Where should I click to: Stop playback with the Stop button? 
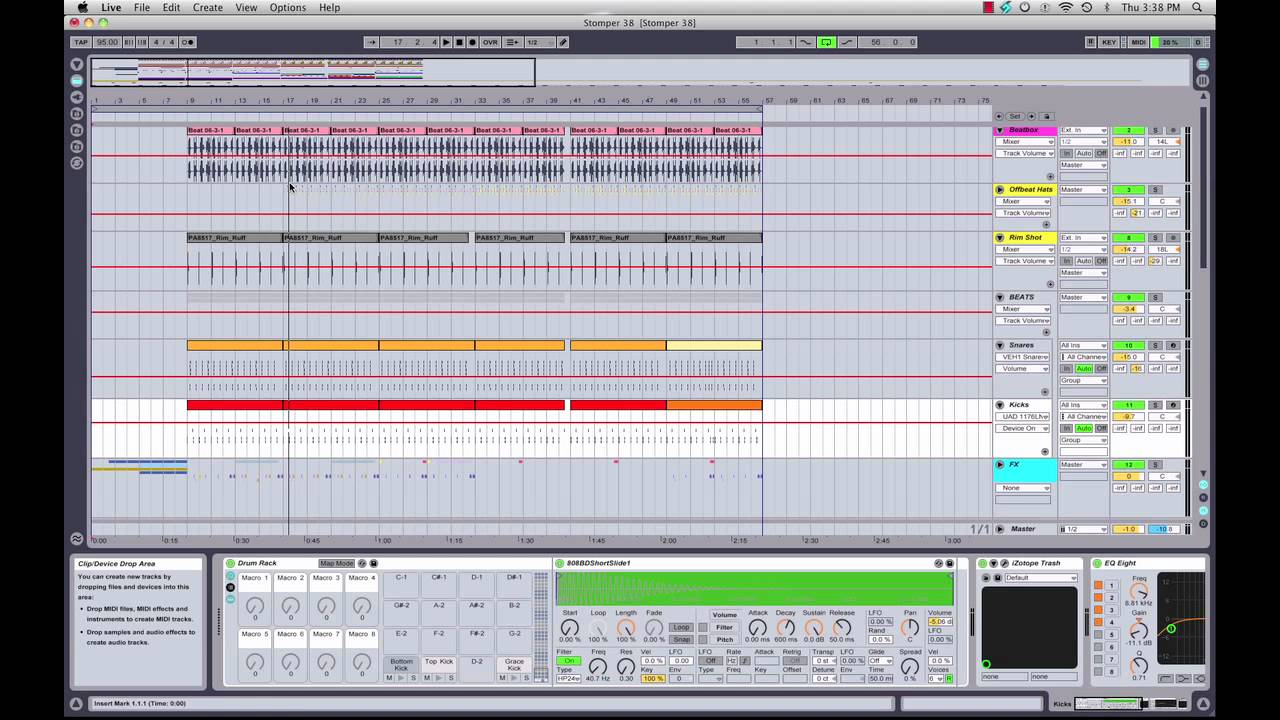point(459,42)
